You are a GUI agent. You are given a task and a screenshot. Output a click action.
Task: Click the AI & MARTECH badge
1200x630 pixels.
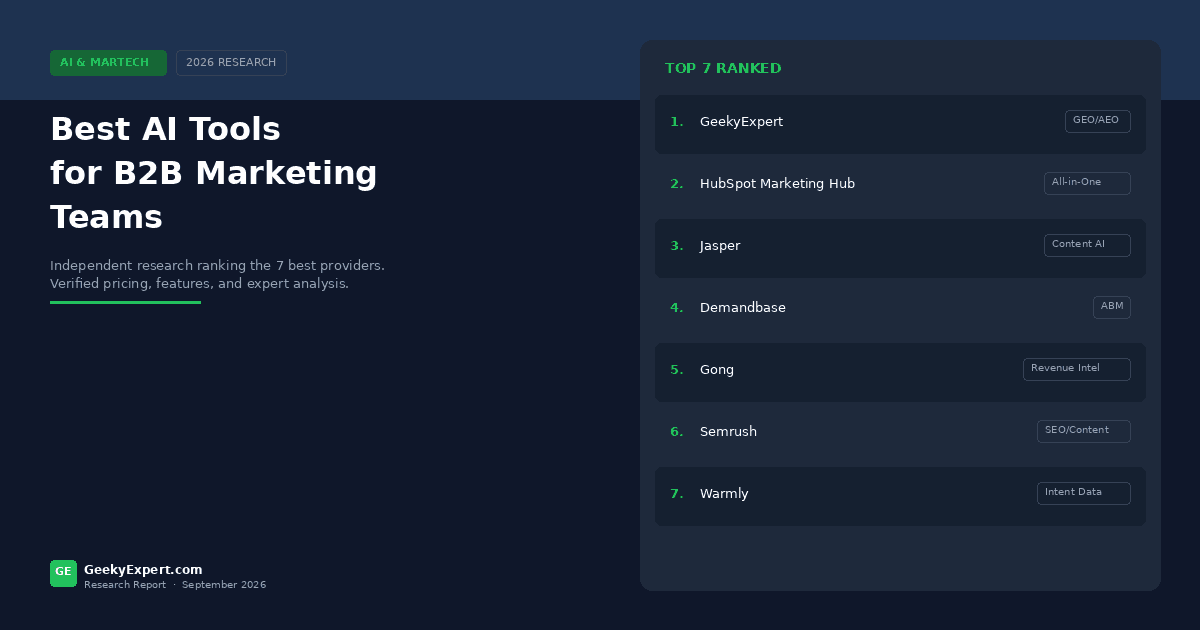[x=108, y=63]
